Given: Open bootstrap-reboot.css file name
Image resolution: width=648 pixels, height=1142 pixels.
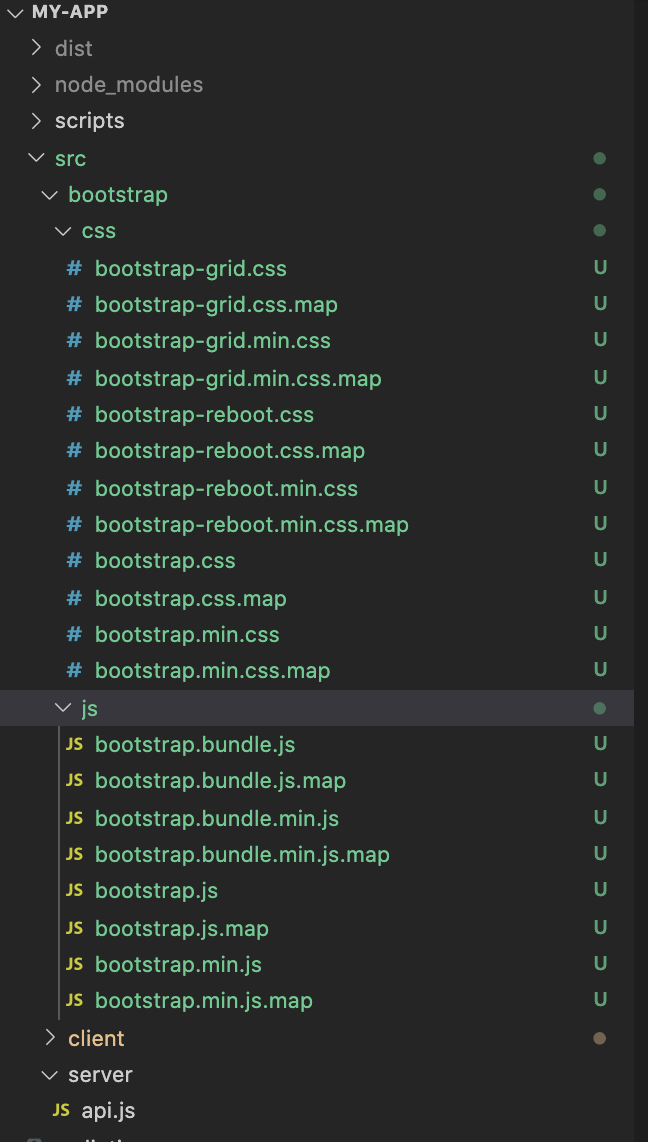Looking at the screenshot, I should pyautogui.click(x=205, y=415).
